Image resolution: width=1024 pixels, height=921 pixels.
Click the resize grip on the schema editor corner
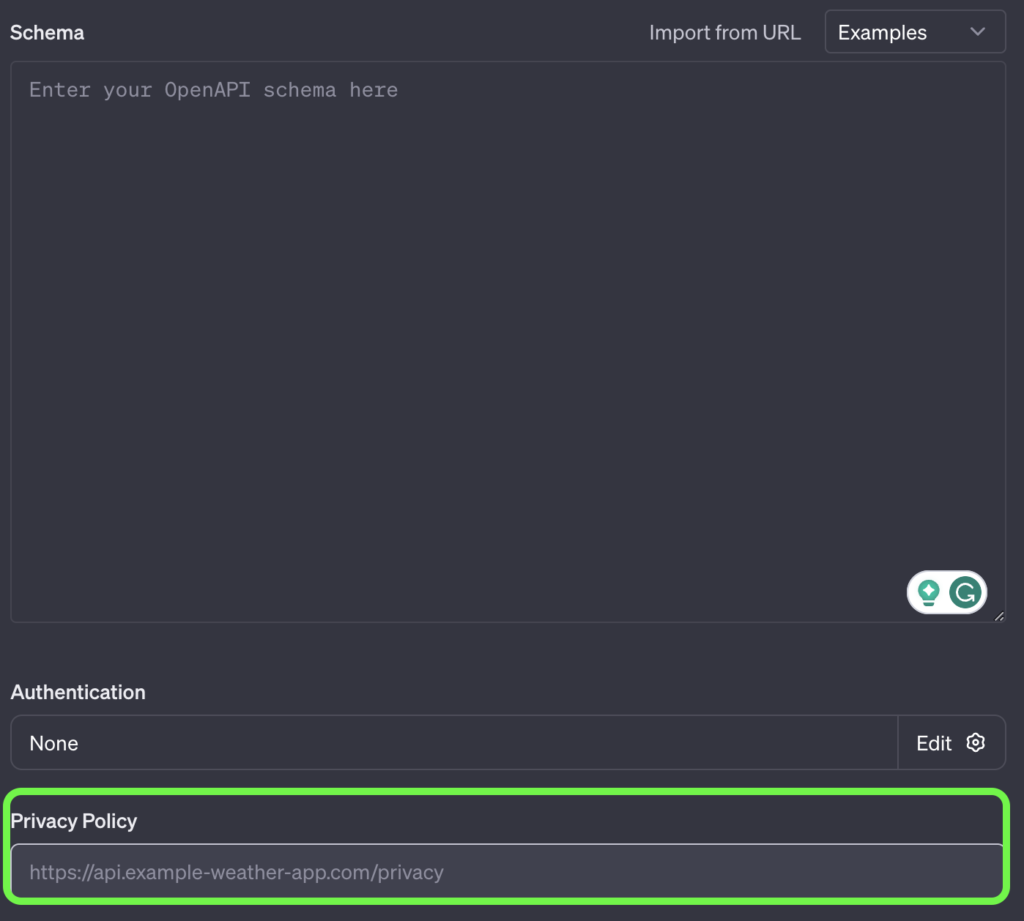pyautogui.click(x=999, y=617)
